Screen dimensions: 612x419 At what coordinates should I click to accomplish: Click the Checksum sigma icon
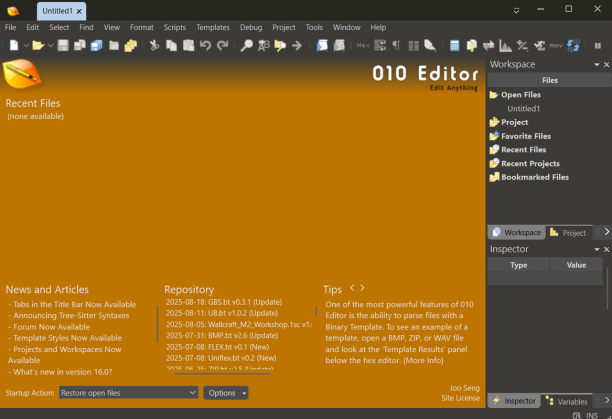(539, 46)
